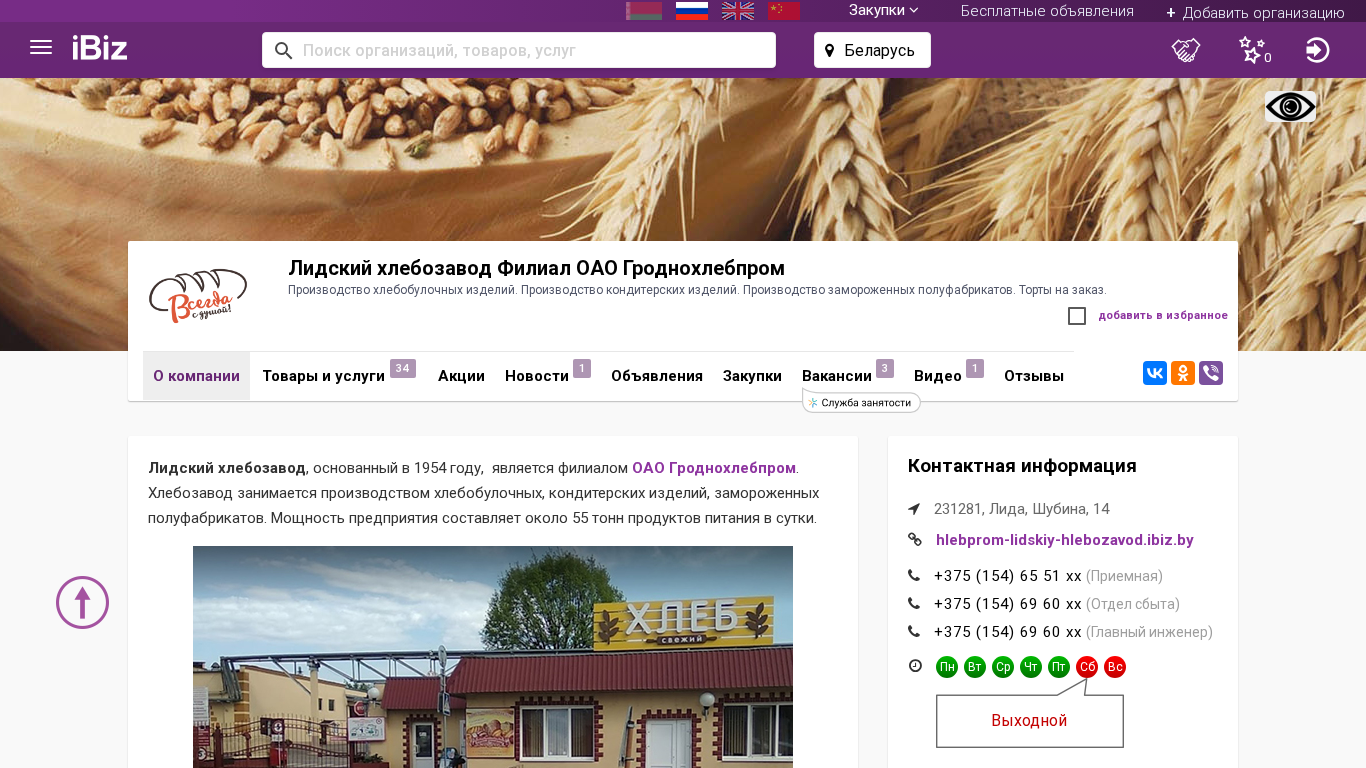
Task: Share the page on VK
Action: [x=1155, y=373]
